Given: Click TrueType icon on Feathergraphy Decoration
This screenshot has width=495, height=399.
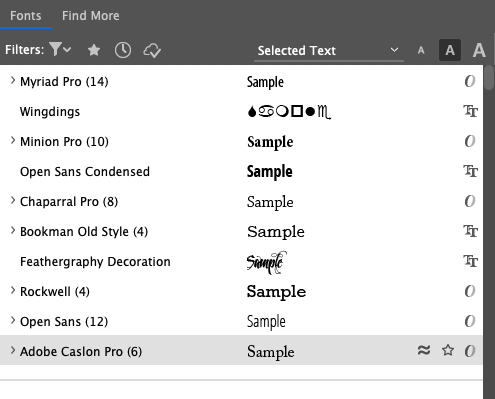Looking at the screenshot, I should [470, 261].
